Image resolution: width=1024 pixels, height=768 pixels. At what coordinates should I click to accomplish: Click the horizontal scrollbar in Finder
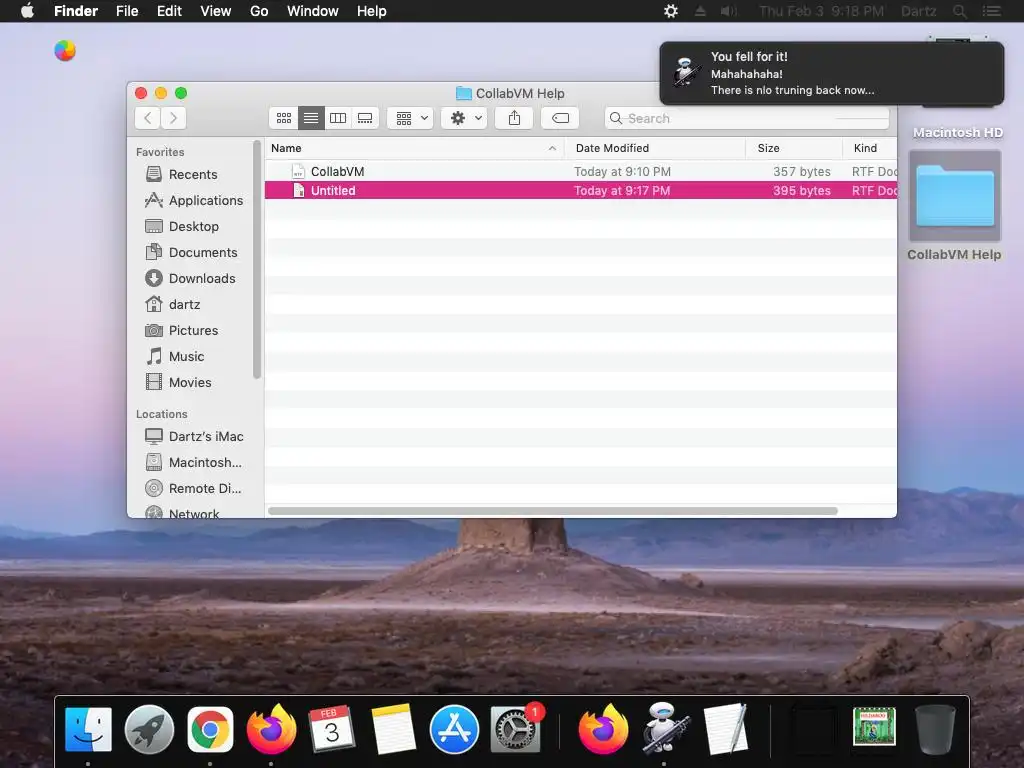[552, 511]
